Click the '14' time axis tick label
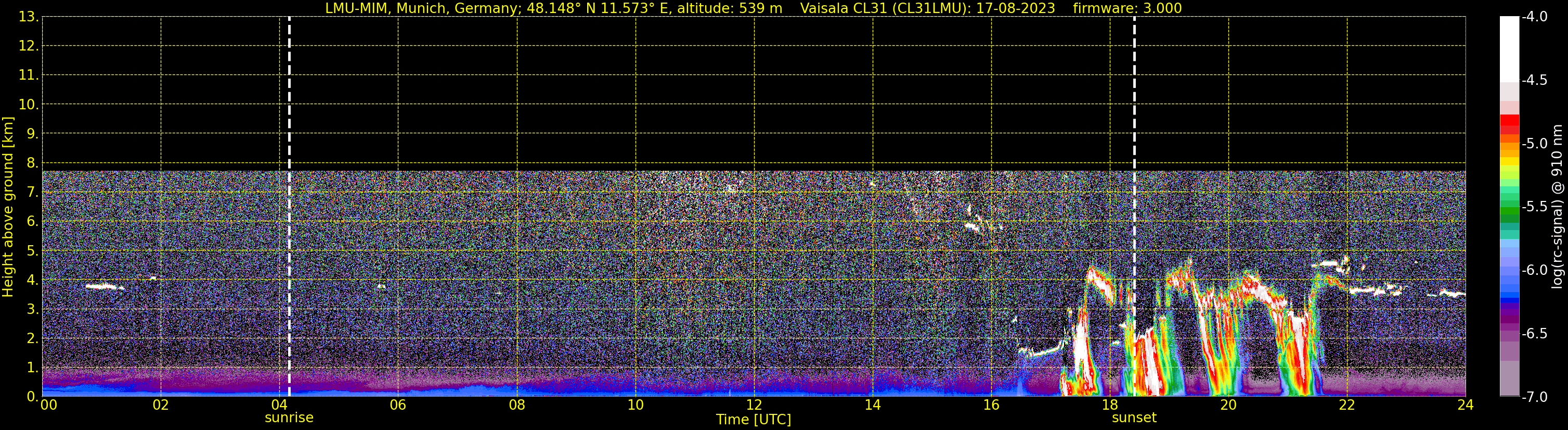This screenshot has height=430, width=1568. coord(873,405)
